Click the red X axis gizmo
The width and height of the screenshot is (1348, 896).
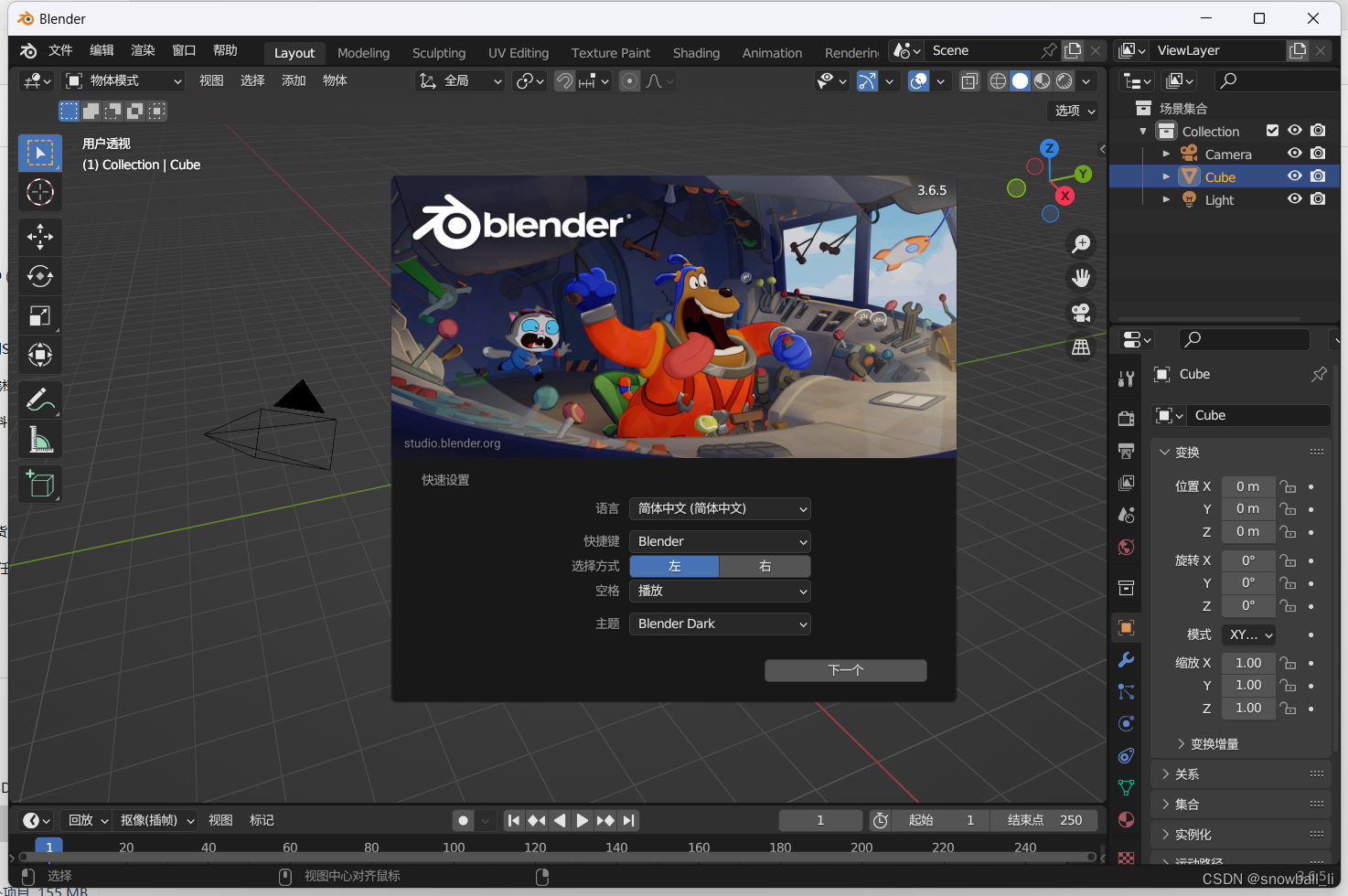point(1064,196)
